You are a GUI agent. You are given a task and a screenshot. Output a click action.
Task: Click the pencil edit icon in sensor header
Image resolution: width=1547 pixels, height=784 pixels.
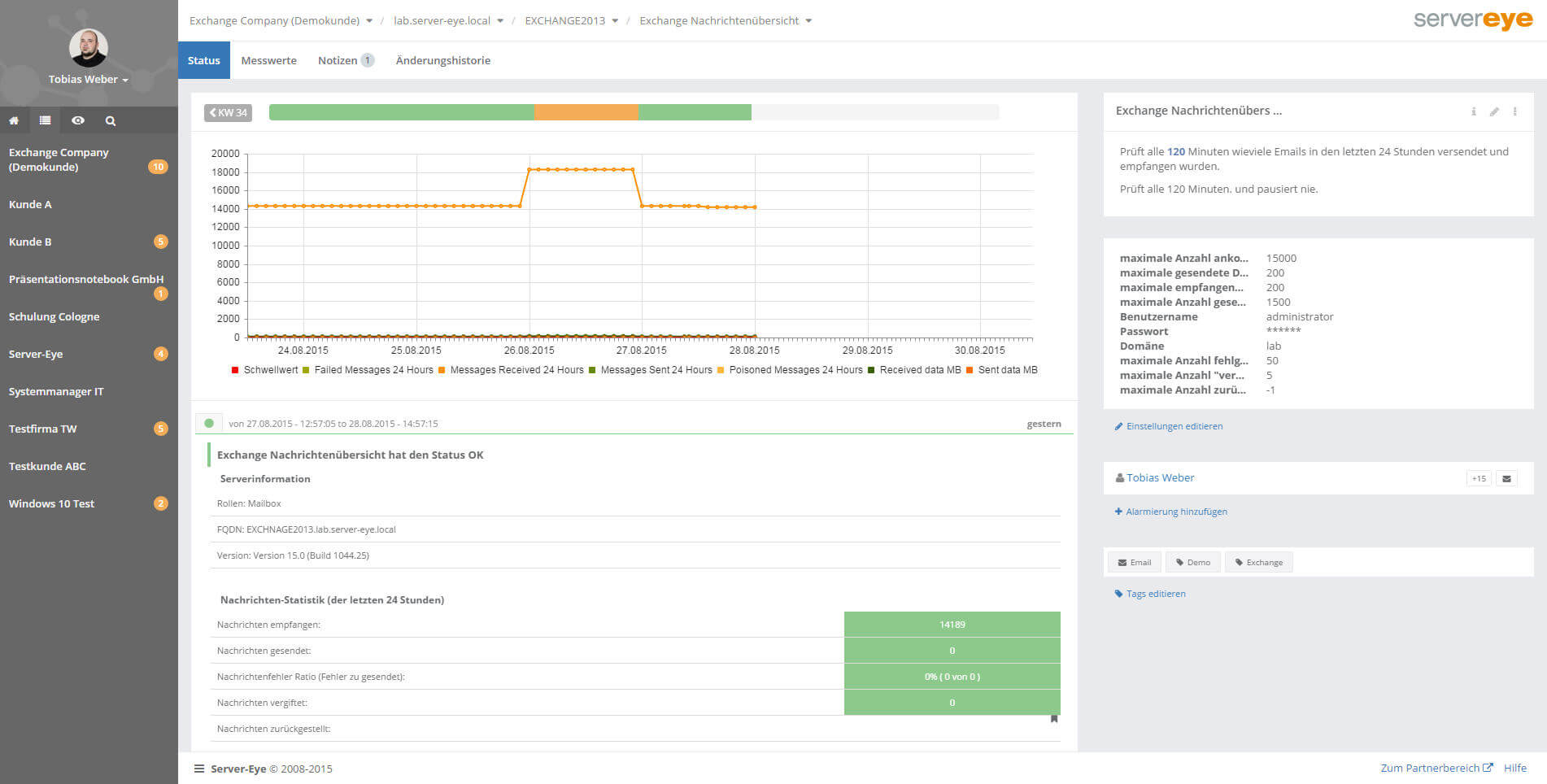pos(1494,111)
